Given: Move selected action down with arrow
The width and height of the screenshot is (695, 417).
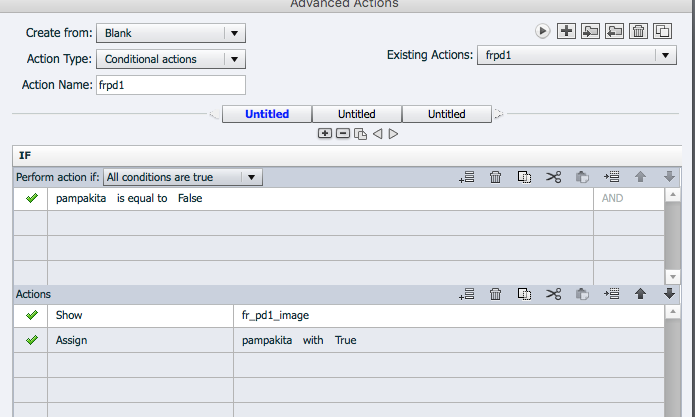Looking at the screenshot, I should click(670, 294).
